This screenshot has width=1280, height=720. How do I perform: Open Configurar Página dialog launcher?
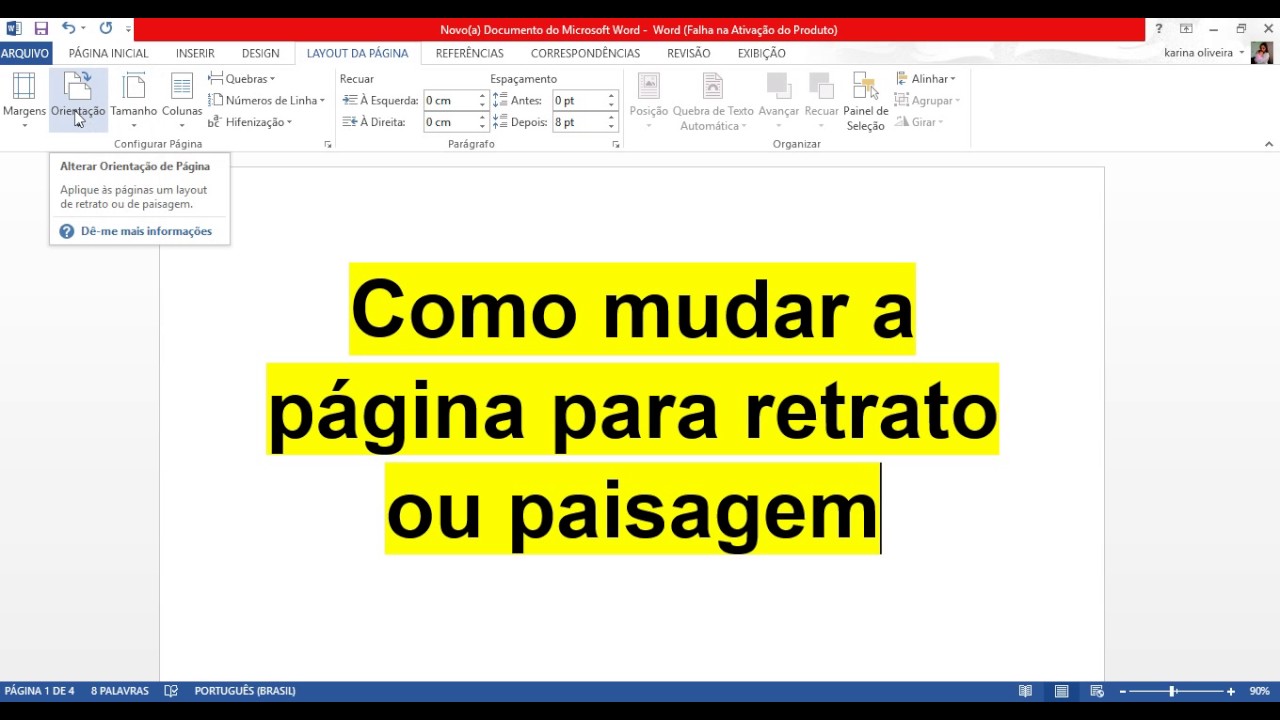point(328,145)
